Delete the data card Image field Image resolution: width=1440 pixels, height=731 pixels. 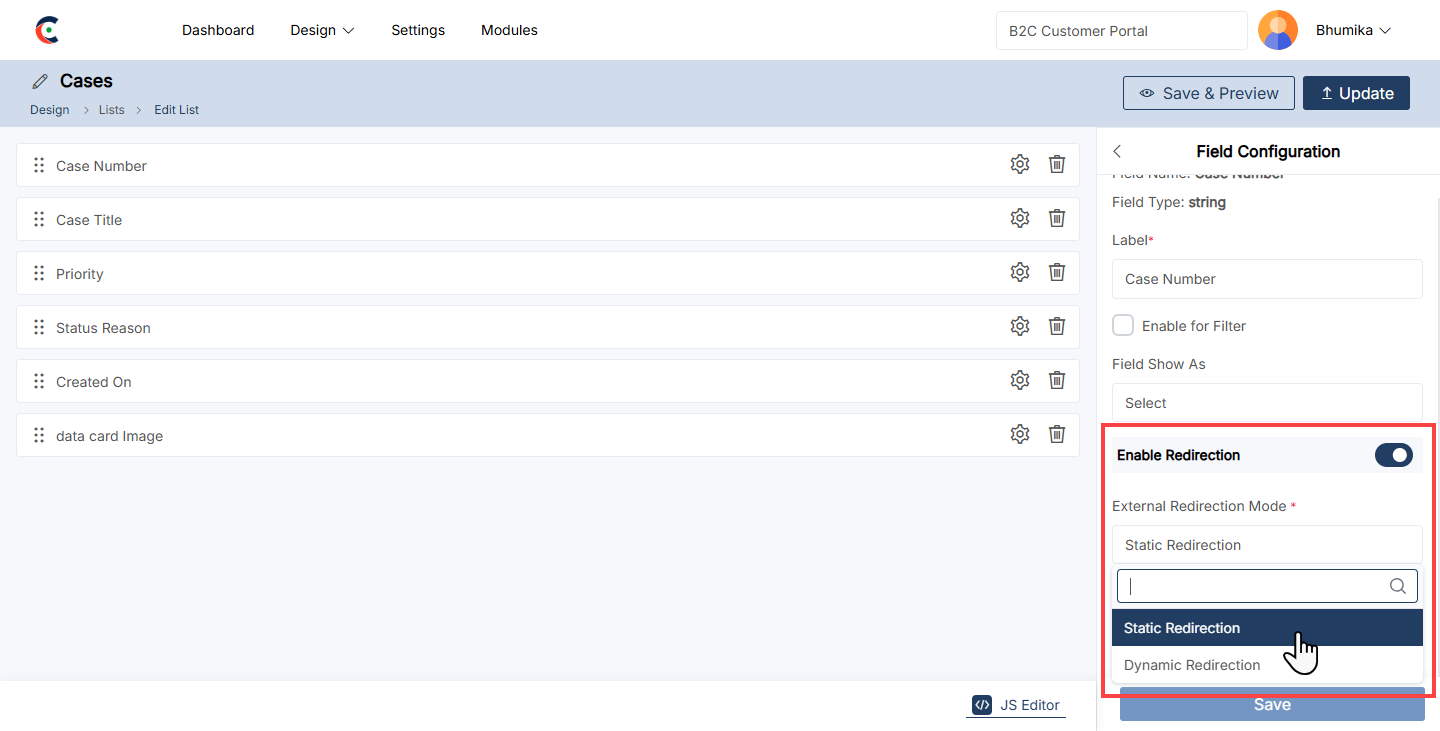coord(1056,435)
